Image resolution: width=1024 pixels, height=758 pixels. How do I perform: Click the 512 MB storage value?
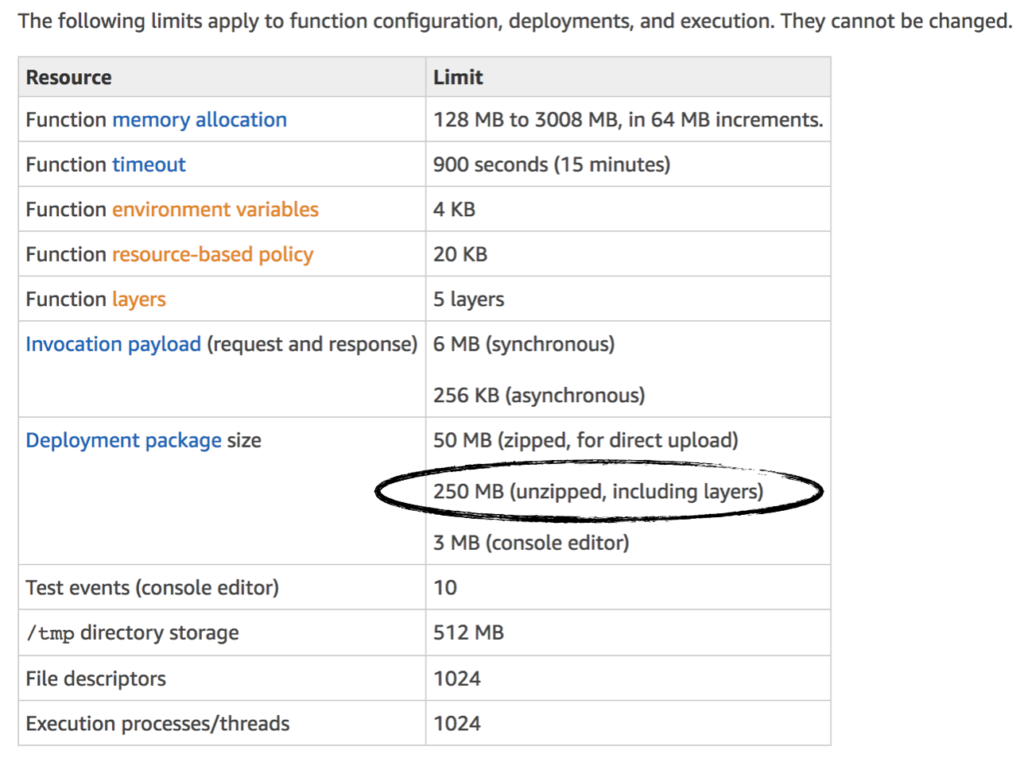468,633
